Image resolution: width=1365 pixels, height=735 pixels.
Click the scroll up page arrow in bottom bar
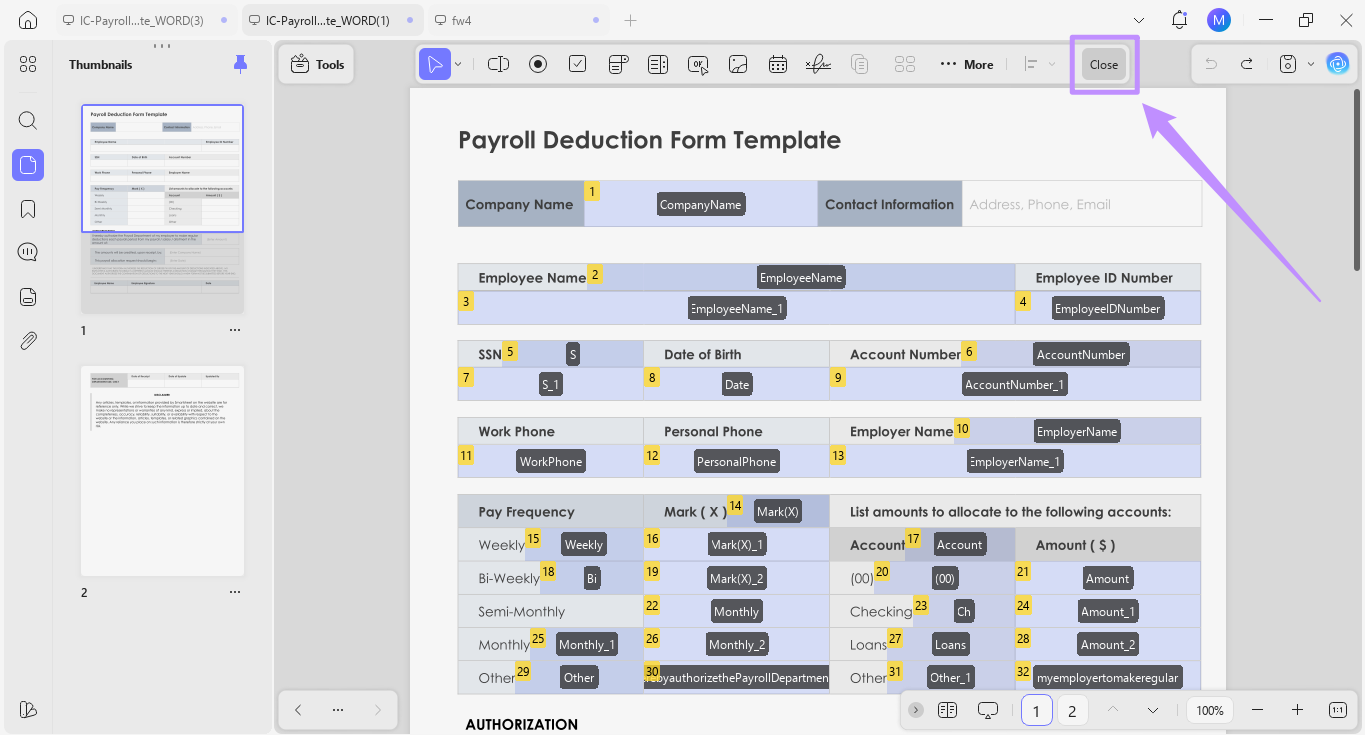pyautogui.click(x=1112, y=710)
